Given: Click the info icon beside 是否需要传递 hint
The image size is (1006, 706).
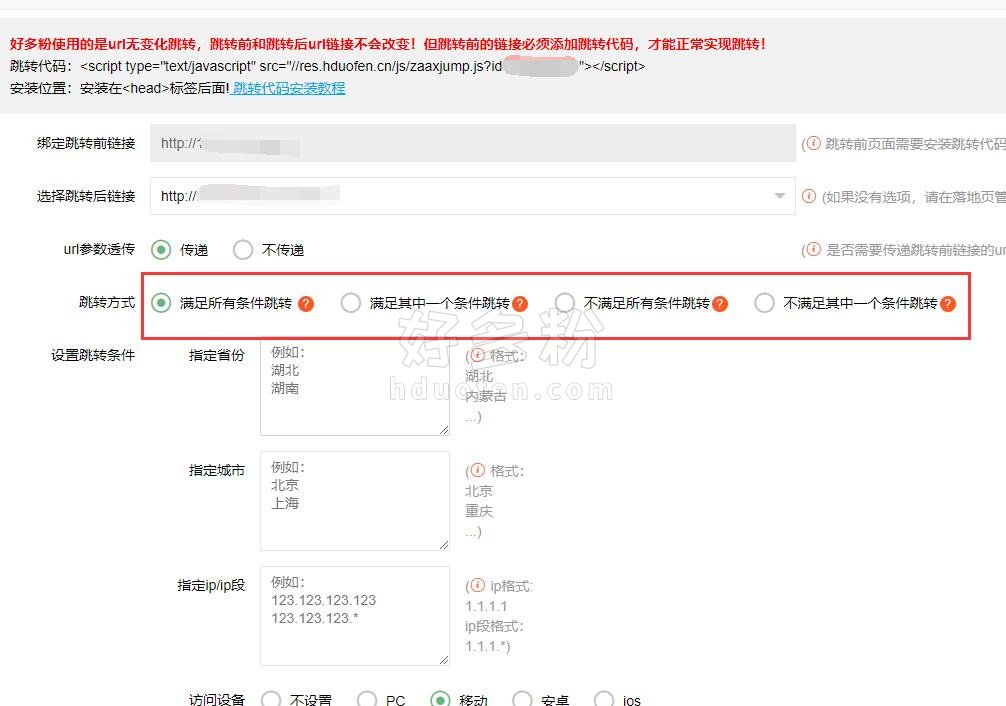Looking at the screenshot, I should pyautogui.click(x=813, y=249).
